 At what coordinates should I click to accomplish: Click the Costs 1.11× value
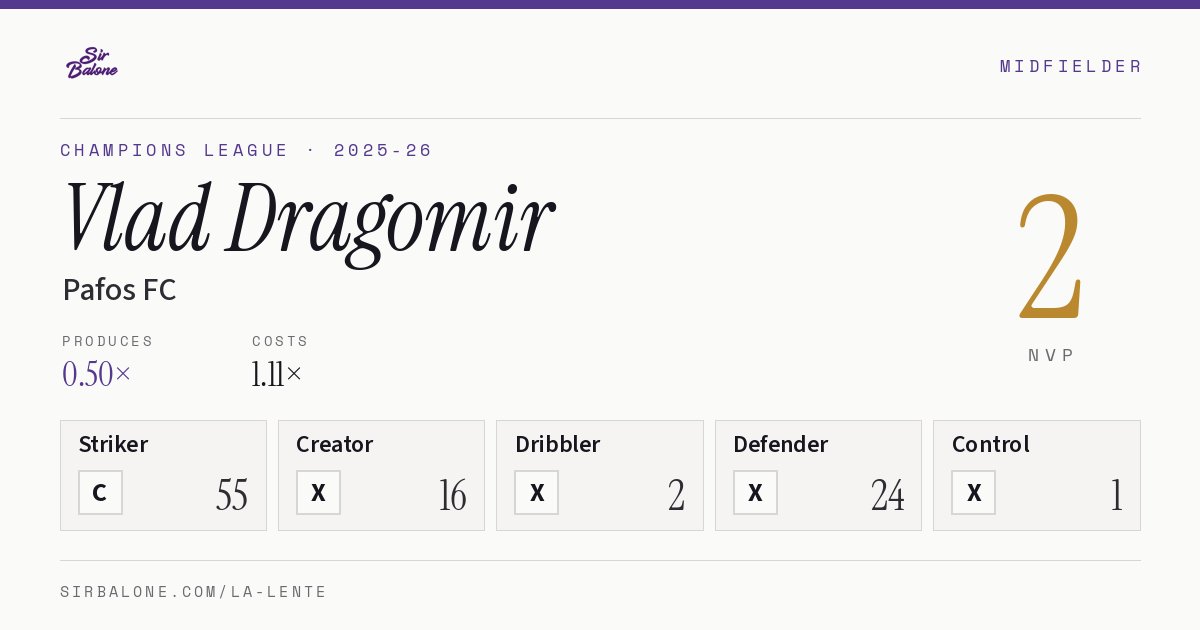point(277,374)
